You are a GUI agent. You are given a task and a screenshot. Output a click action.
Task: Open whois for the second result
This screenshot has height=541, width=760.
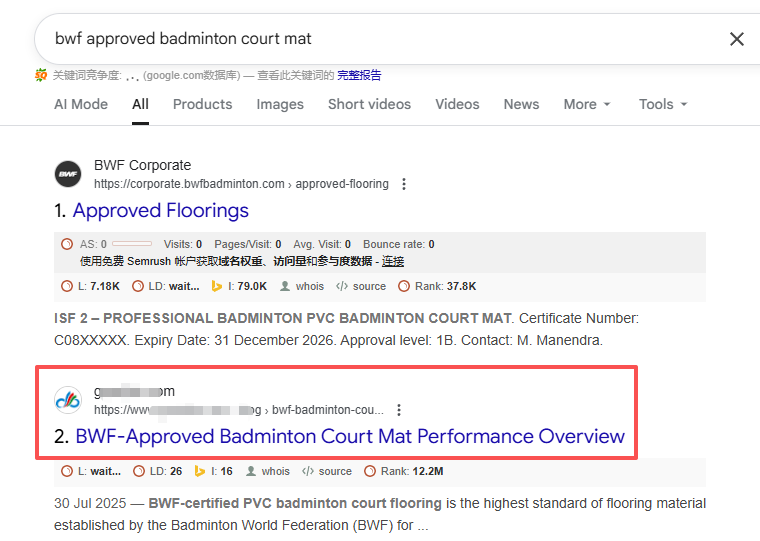[x=268, y=471]
